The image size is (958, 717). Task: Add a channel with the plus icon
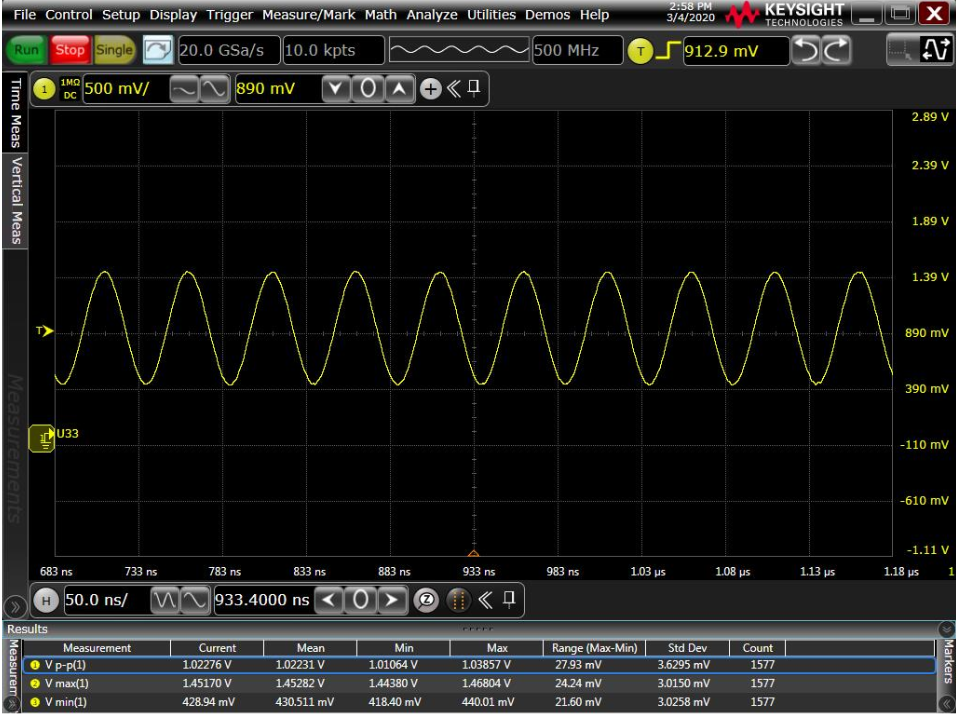pos(431,89)
